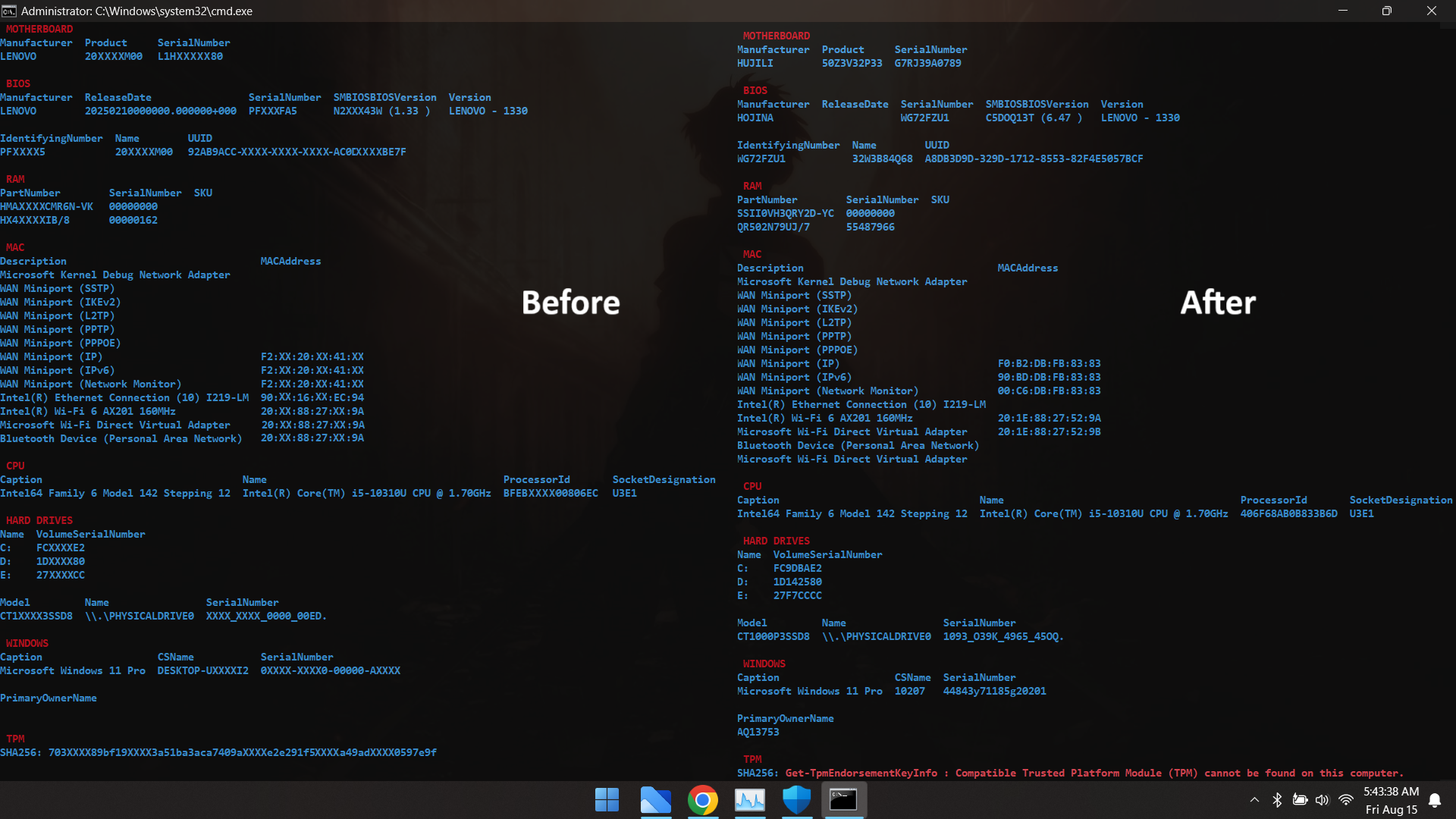Open the blue shield security app

[x=797, y=799]
